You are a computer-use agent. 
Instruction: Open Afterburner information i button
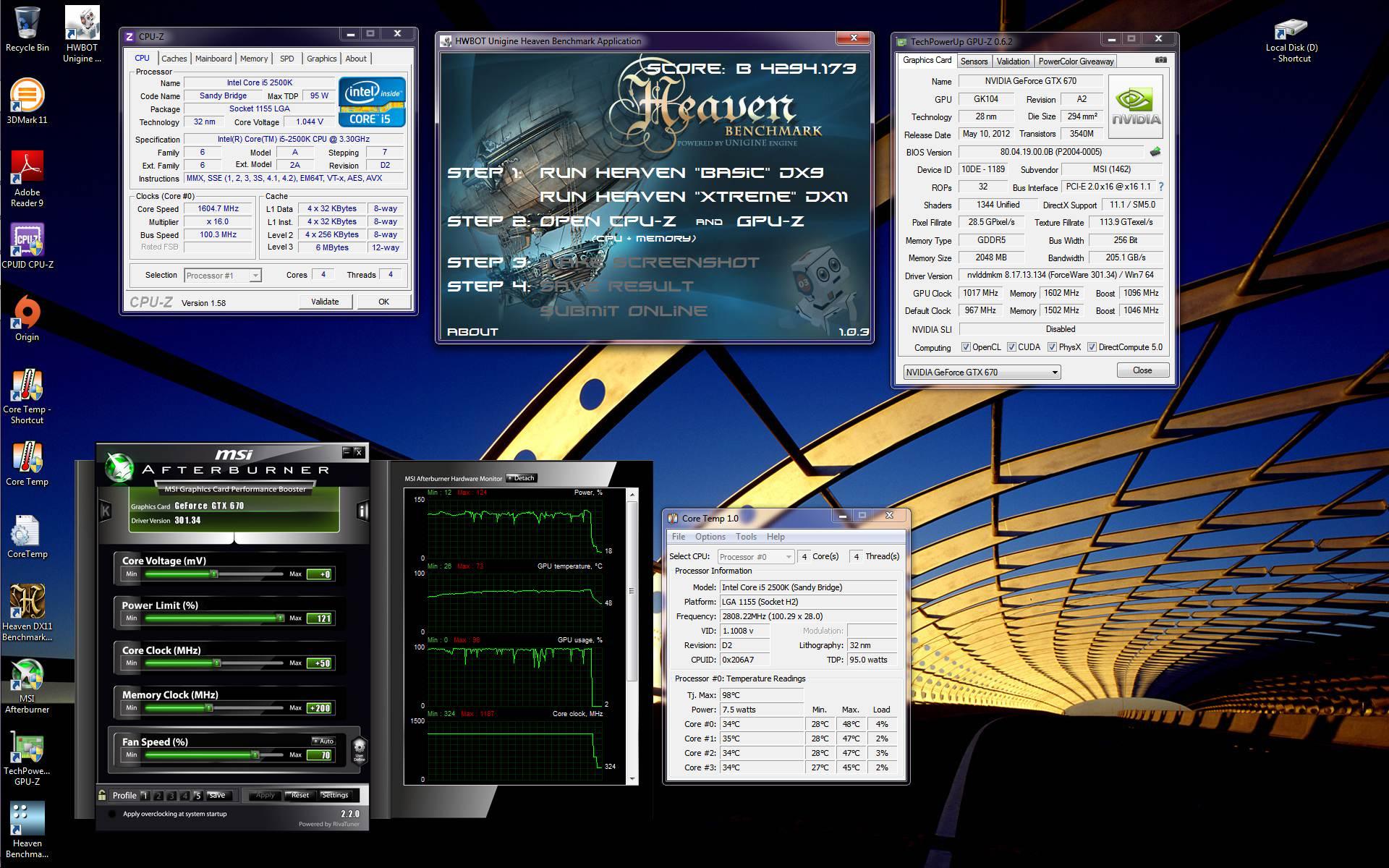[x=362, y=511]
